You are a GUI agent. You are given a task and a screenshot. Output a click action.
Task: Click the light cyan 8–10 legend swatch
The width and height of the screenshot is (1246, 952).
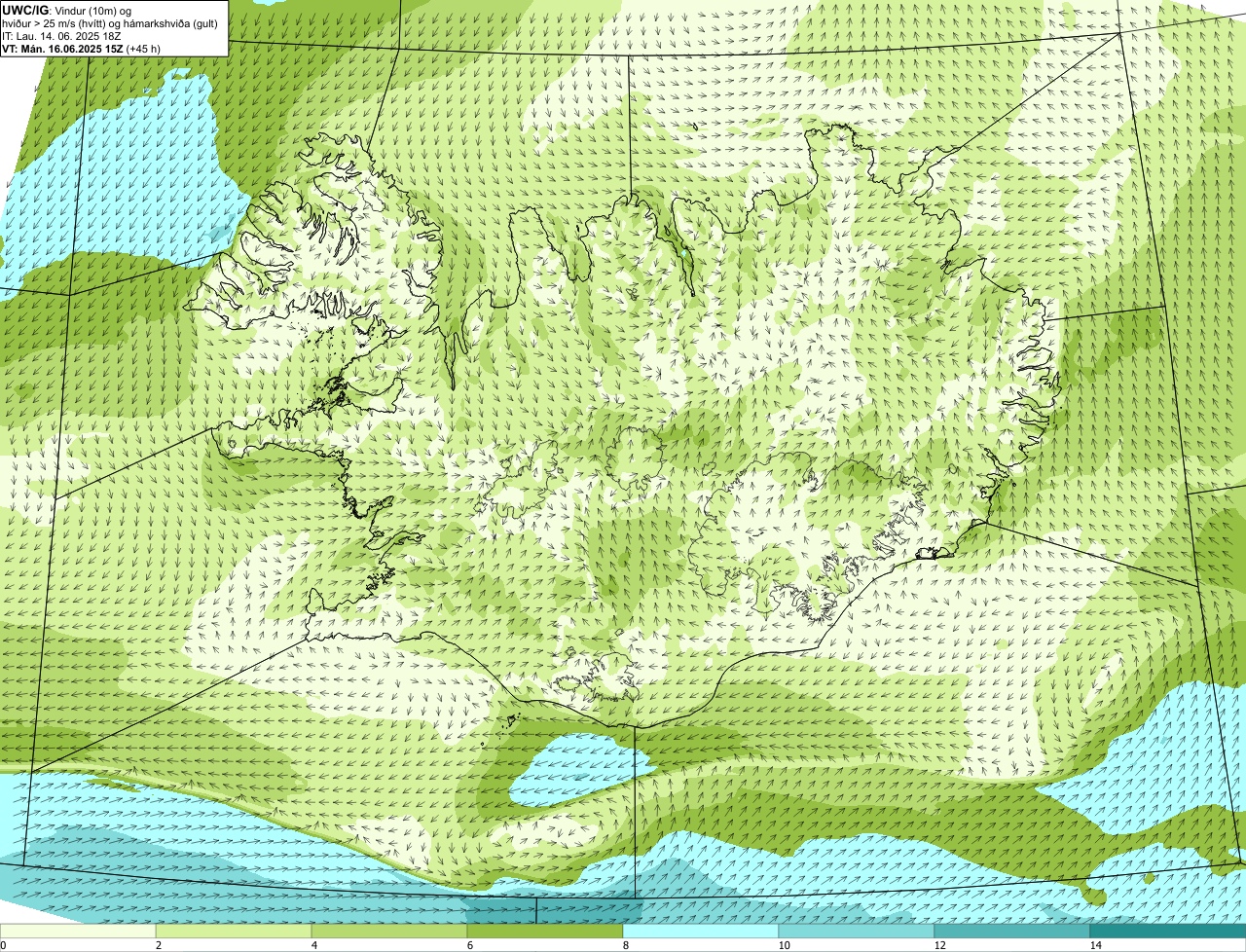click(701, 932)
